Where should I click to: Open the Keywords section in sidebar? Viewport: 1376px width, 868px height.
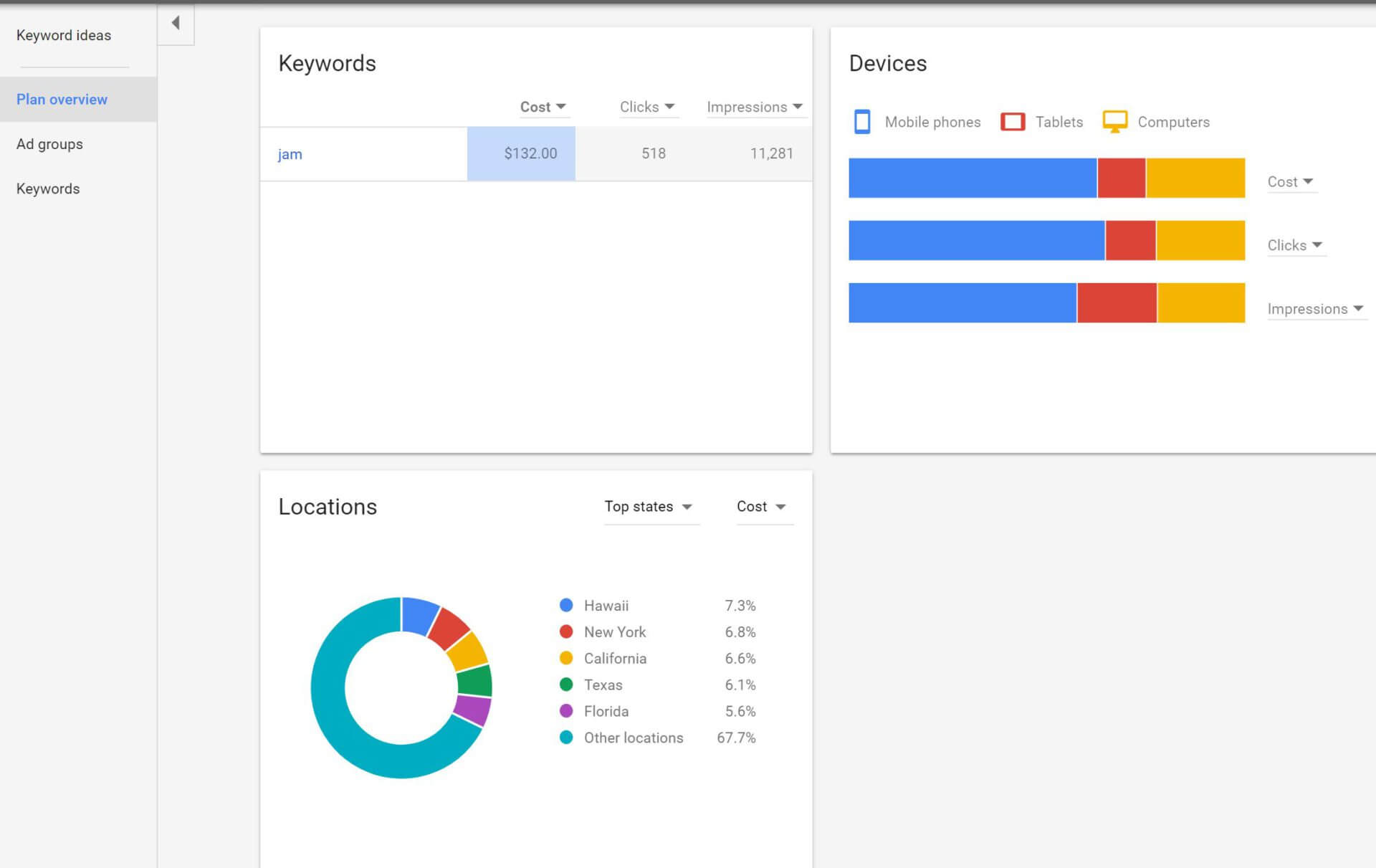point(47,189)
